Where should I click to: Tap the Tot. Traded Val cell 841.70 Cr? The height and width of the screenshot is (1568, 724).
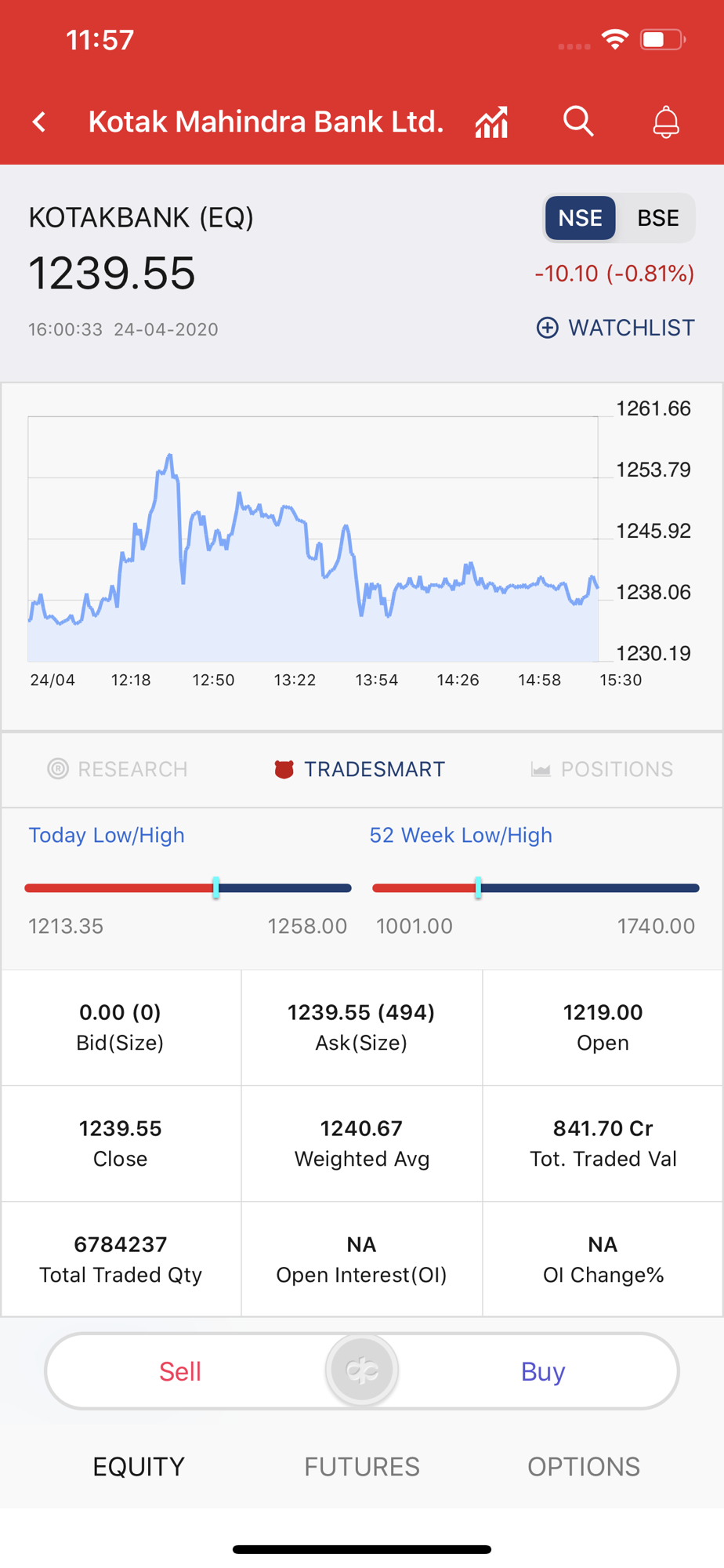click(x=603, y=1143)
